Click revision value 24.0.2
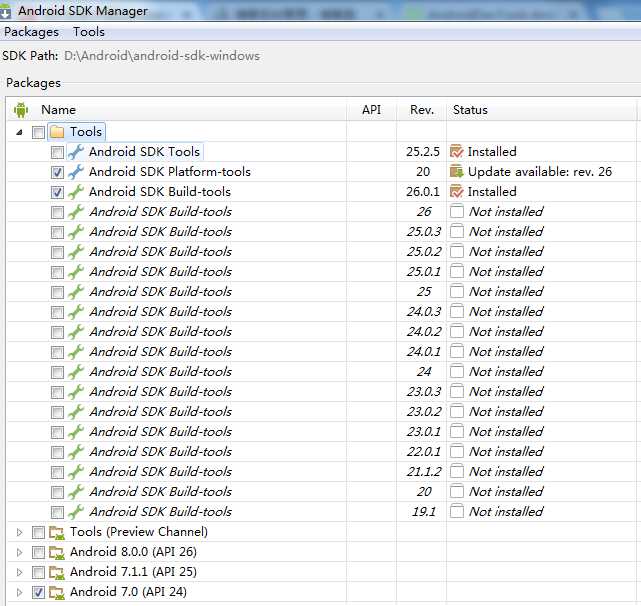Viewport: 641px width, 606px height. (x=424, y=332)
